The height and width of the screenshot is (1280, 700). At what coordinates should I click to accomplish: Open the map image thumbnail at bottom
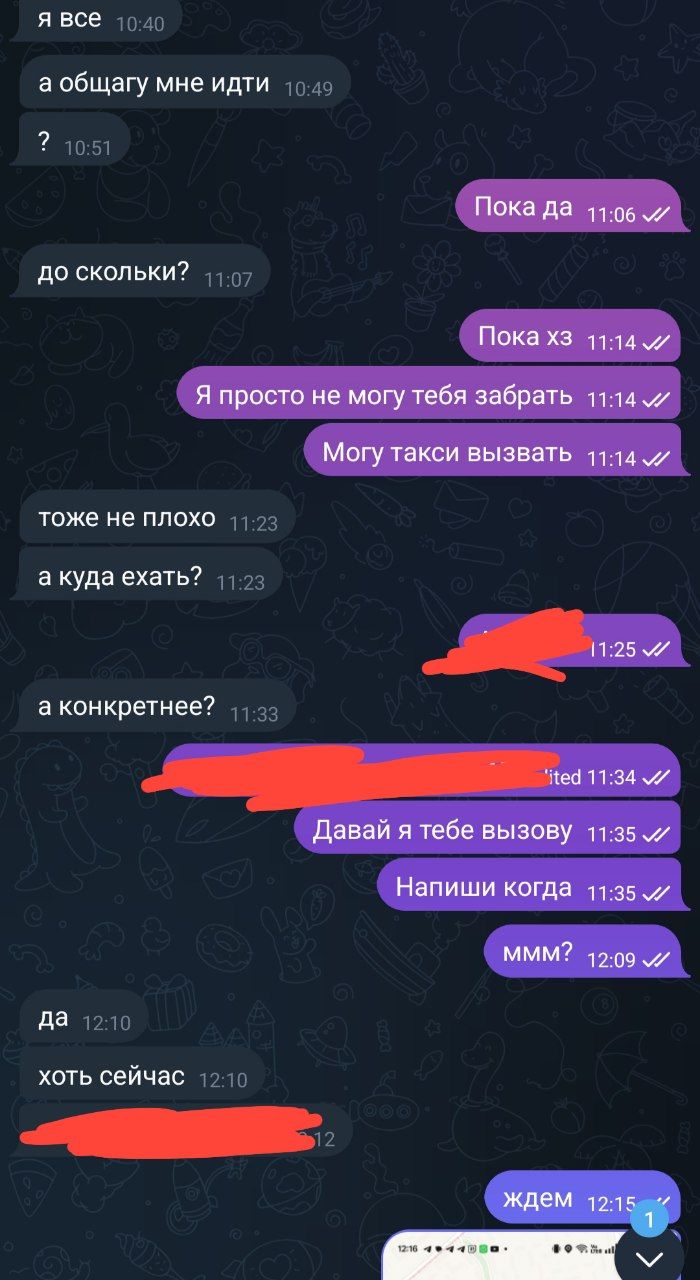(x=498, y=1256)
